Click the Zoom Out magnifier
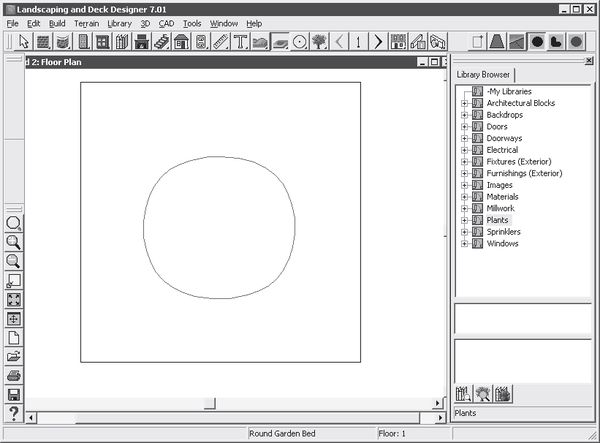This screenshot has height=443, width=600. (14, 261)
